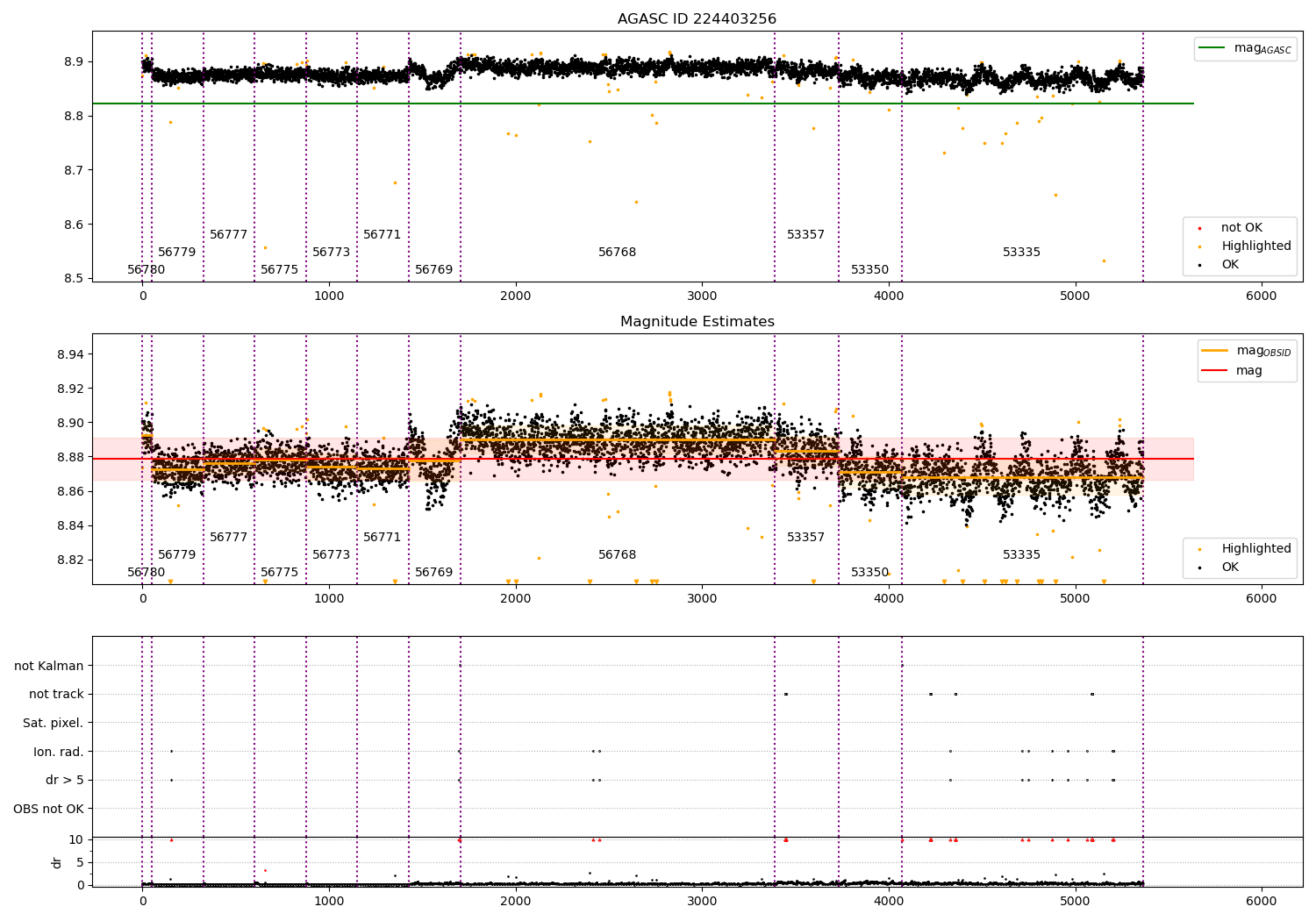The height and width of the screenshot is (921, 1316).
Task: Click obsid label 56779 in AGASC plot
Action: click(x=177, y=253)
